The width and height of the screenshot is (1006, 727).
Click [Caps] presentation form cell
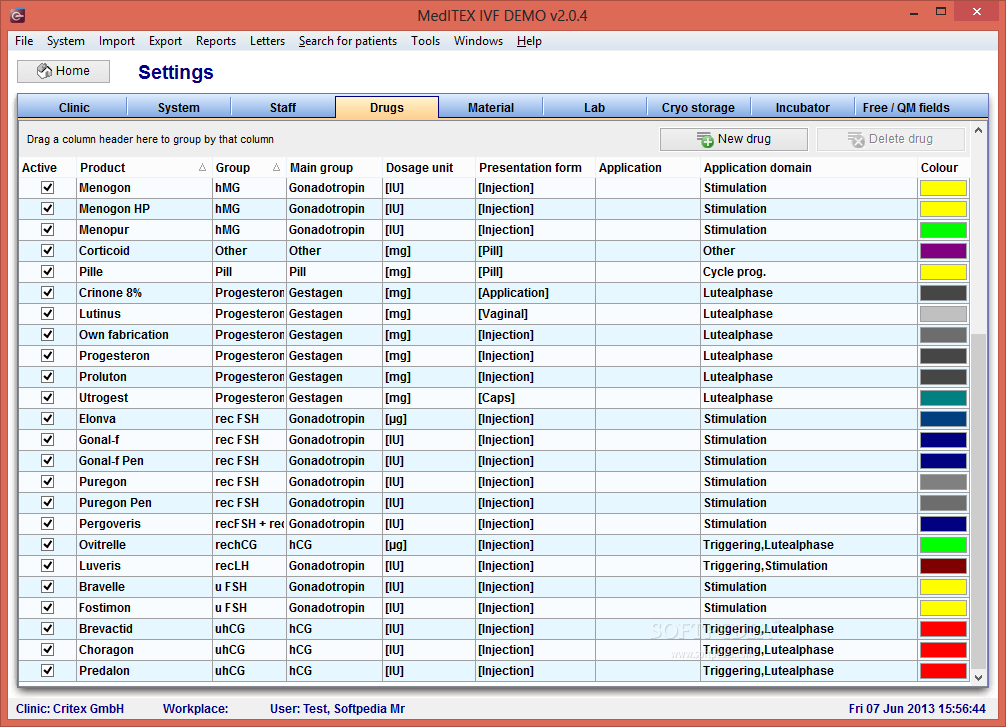pyautogui.click(x=535, y=397)
